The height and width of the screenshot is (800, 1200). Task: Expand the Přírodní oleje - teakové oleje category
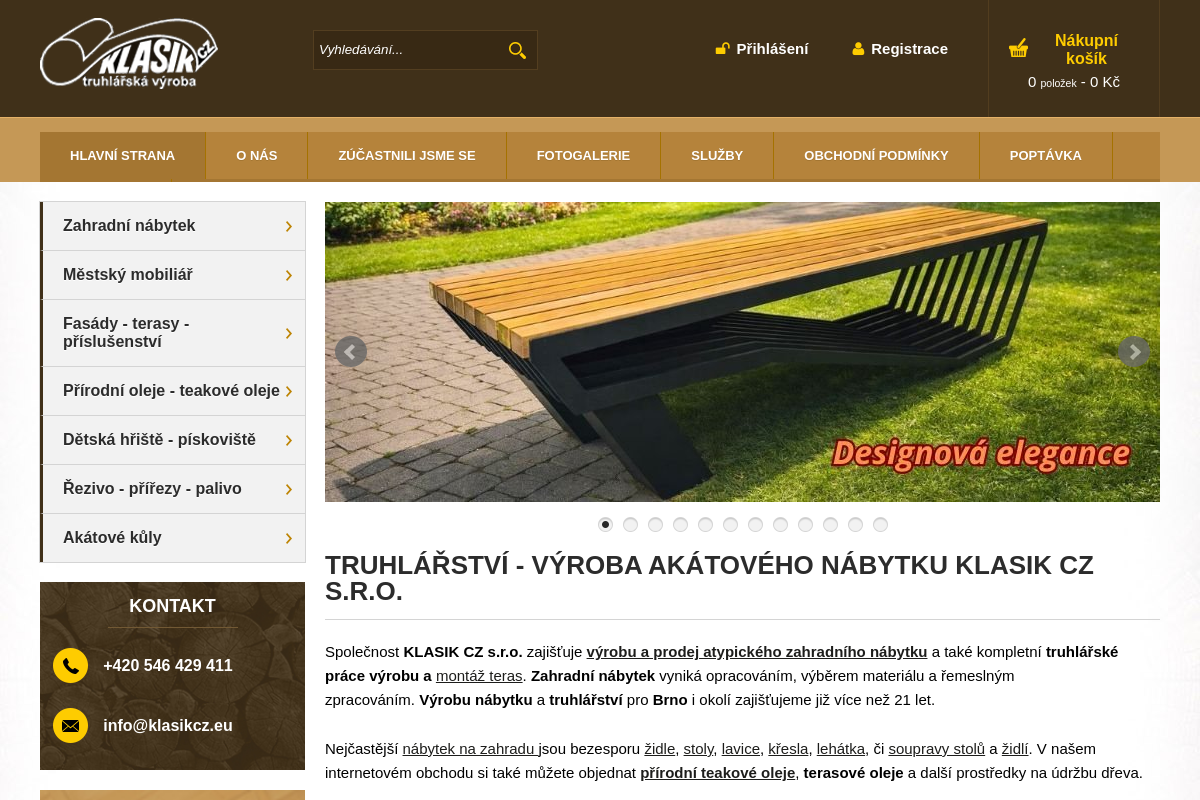[x=171, y=390]
